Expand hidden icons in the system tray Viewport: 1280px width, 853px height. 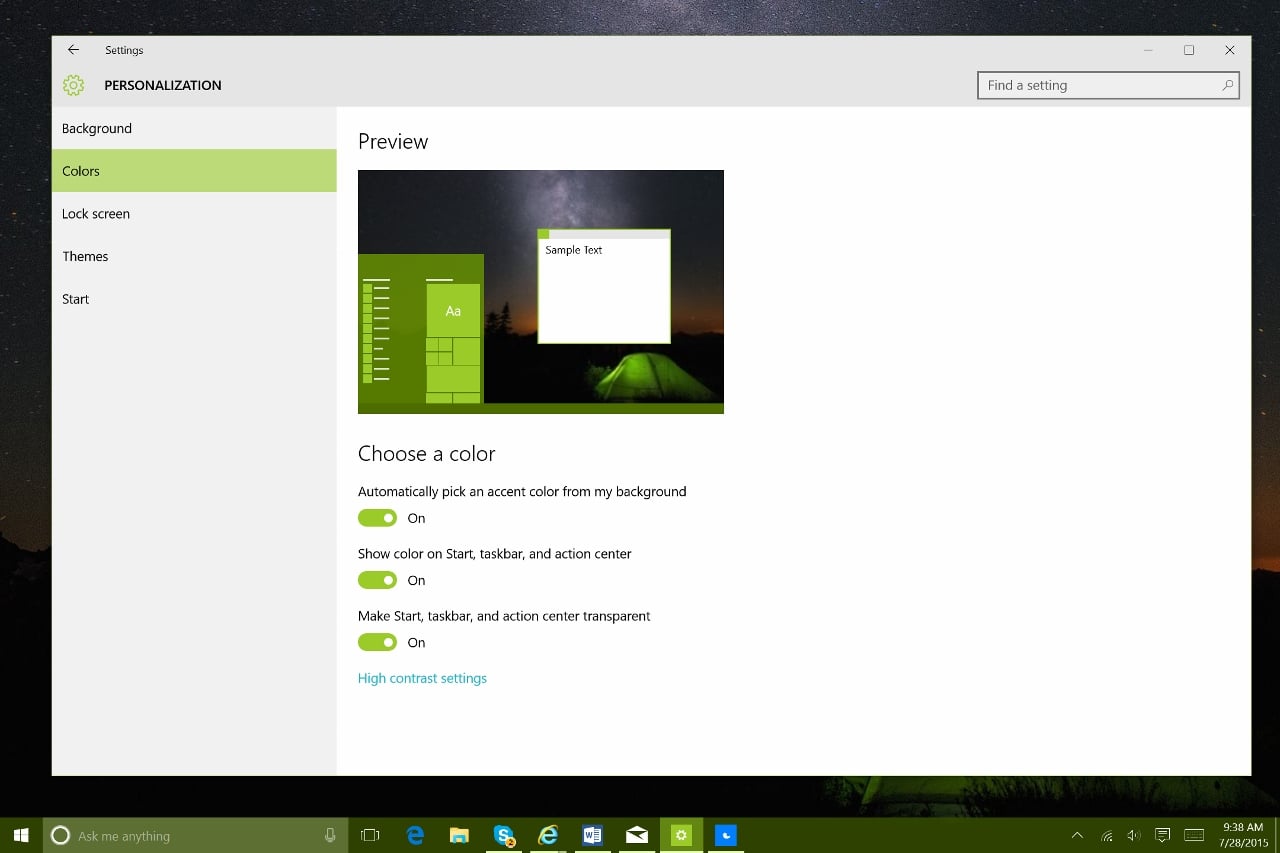pos(1077,834)
